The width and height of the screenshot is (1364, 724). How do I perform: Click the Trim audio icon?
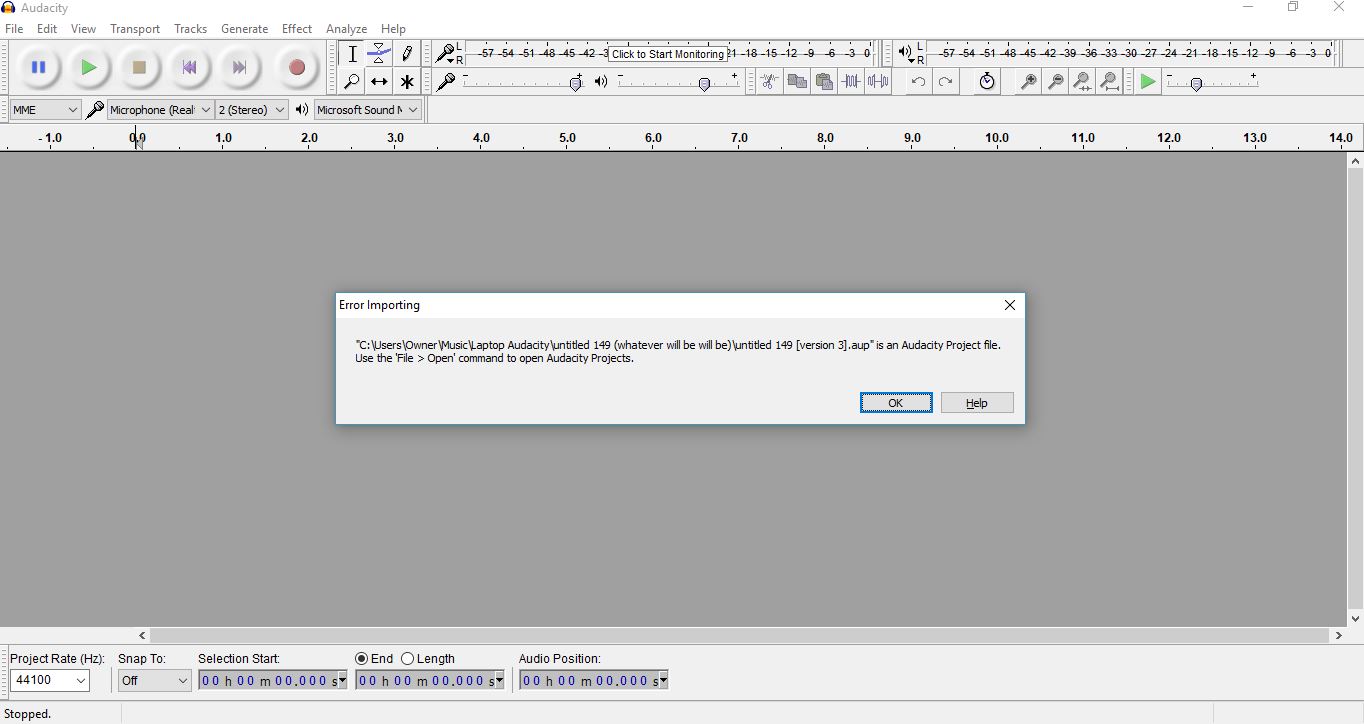[851, 82]
